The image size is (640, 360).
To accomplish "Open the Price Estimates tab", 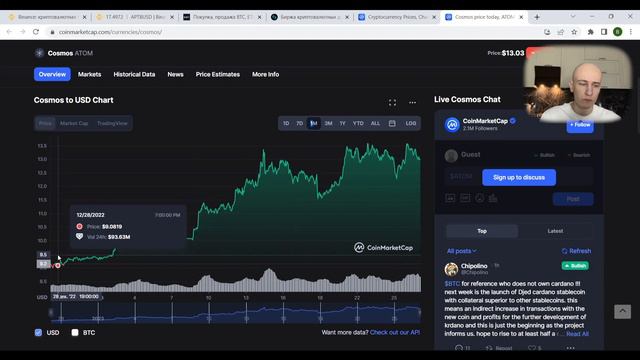I will tap(218, 74).
